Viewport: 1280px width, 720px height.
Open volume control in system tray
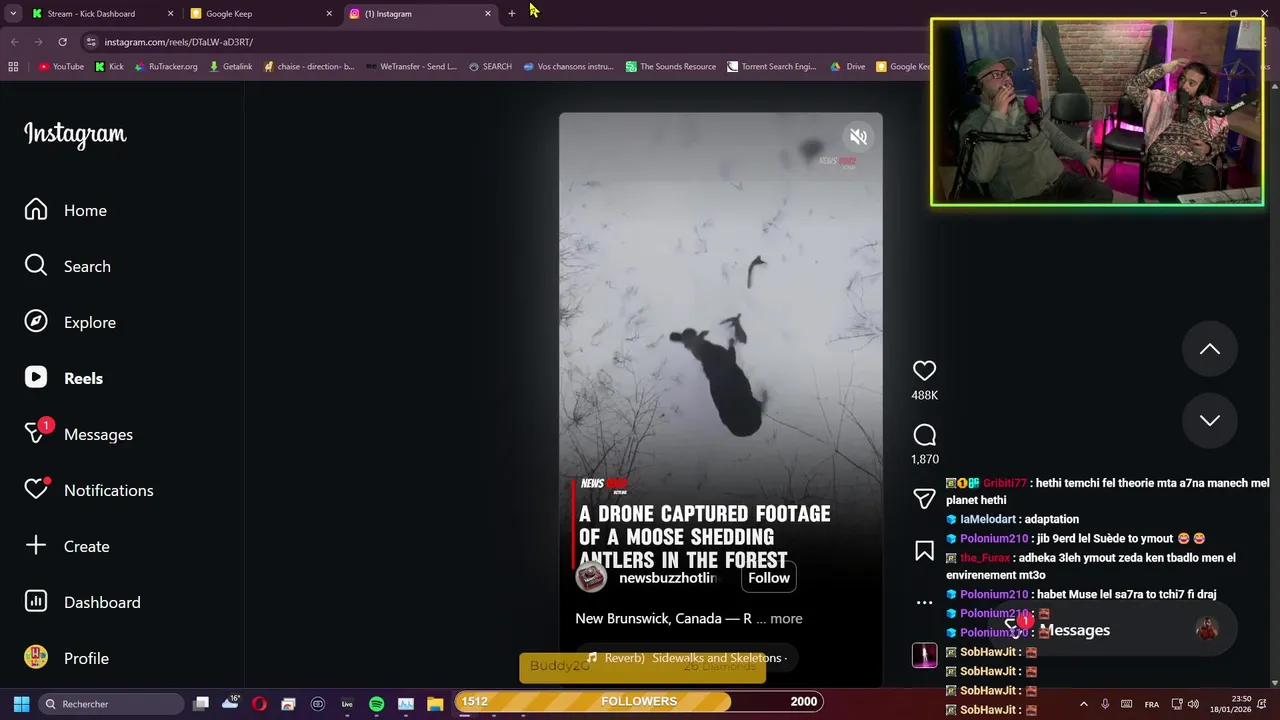pyautogui.click(x=1192, y=704)
